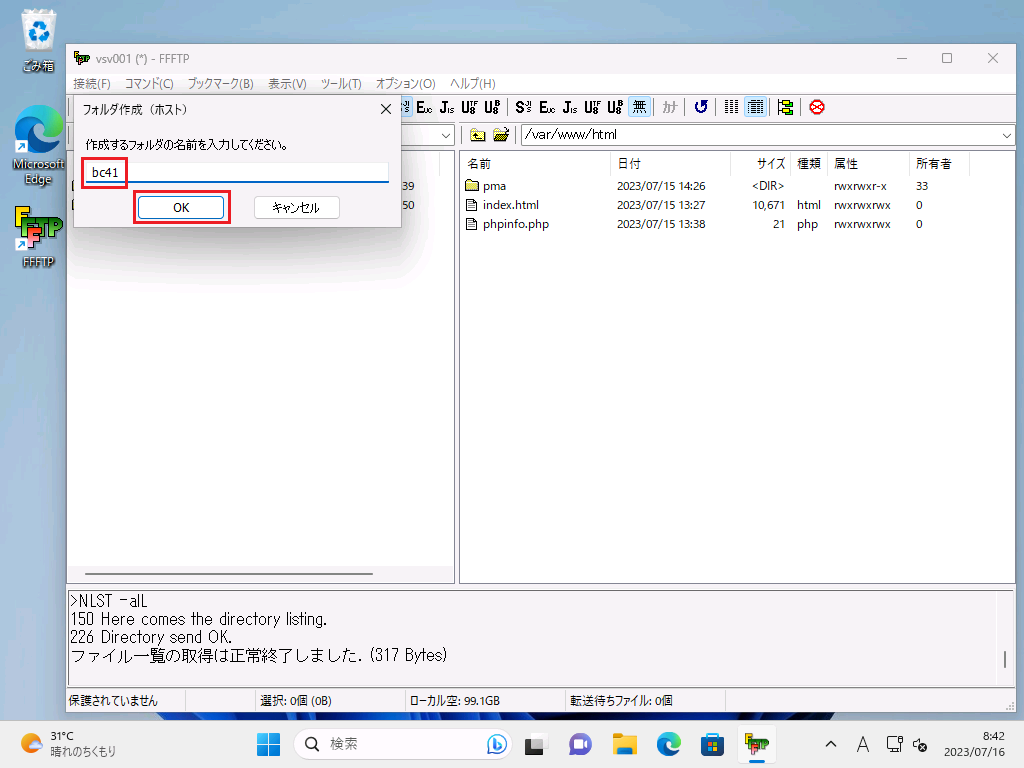Go up one folder on host pane

(x=478, y=135)
